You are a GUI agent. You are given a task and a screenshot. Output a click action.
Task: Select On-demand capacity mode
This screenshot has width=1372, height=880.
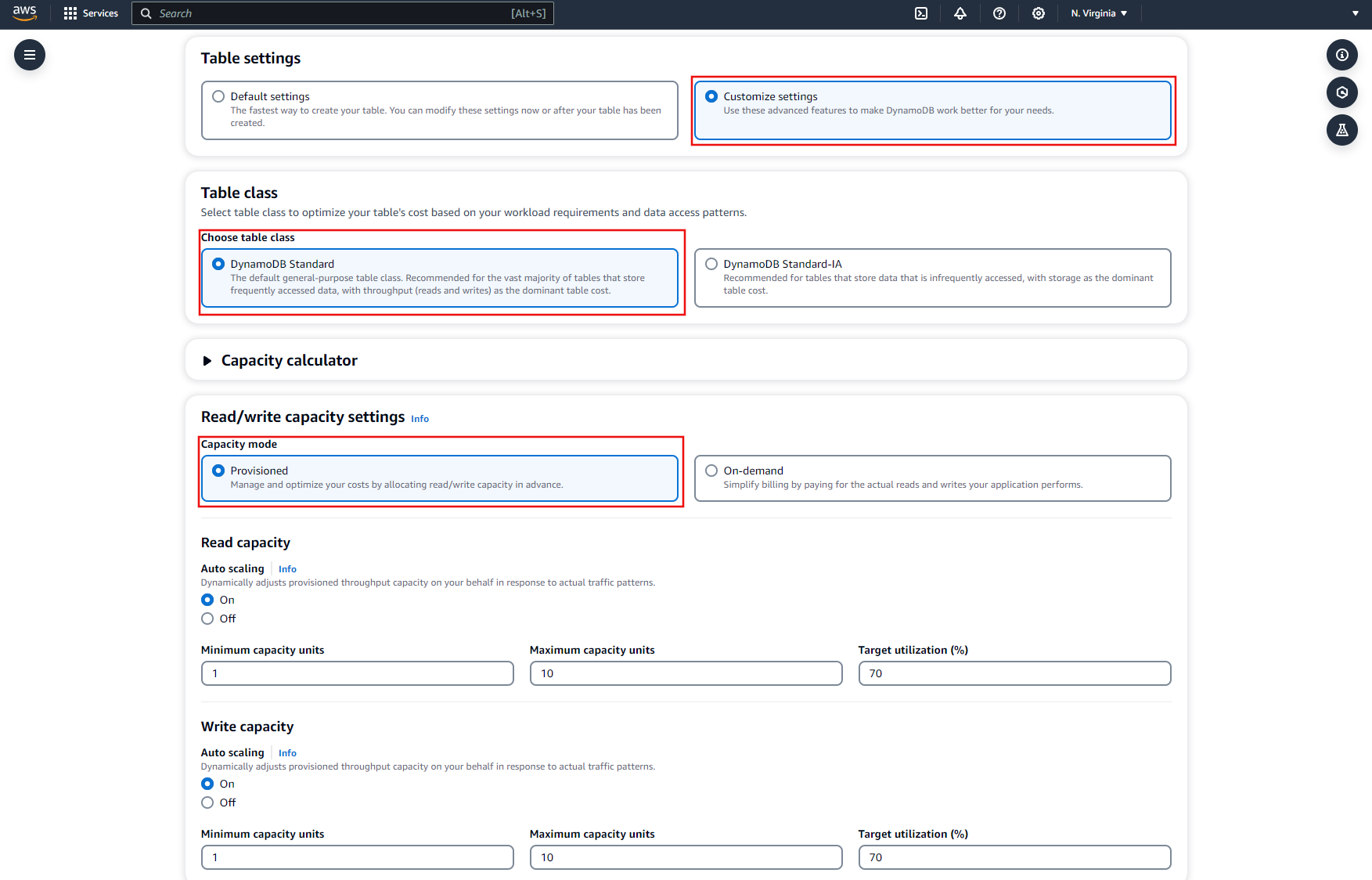click(x=711, y=470)
